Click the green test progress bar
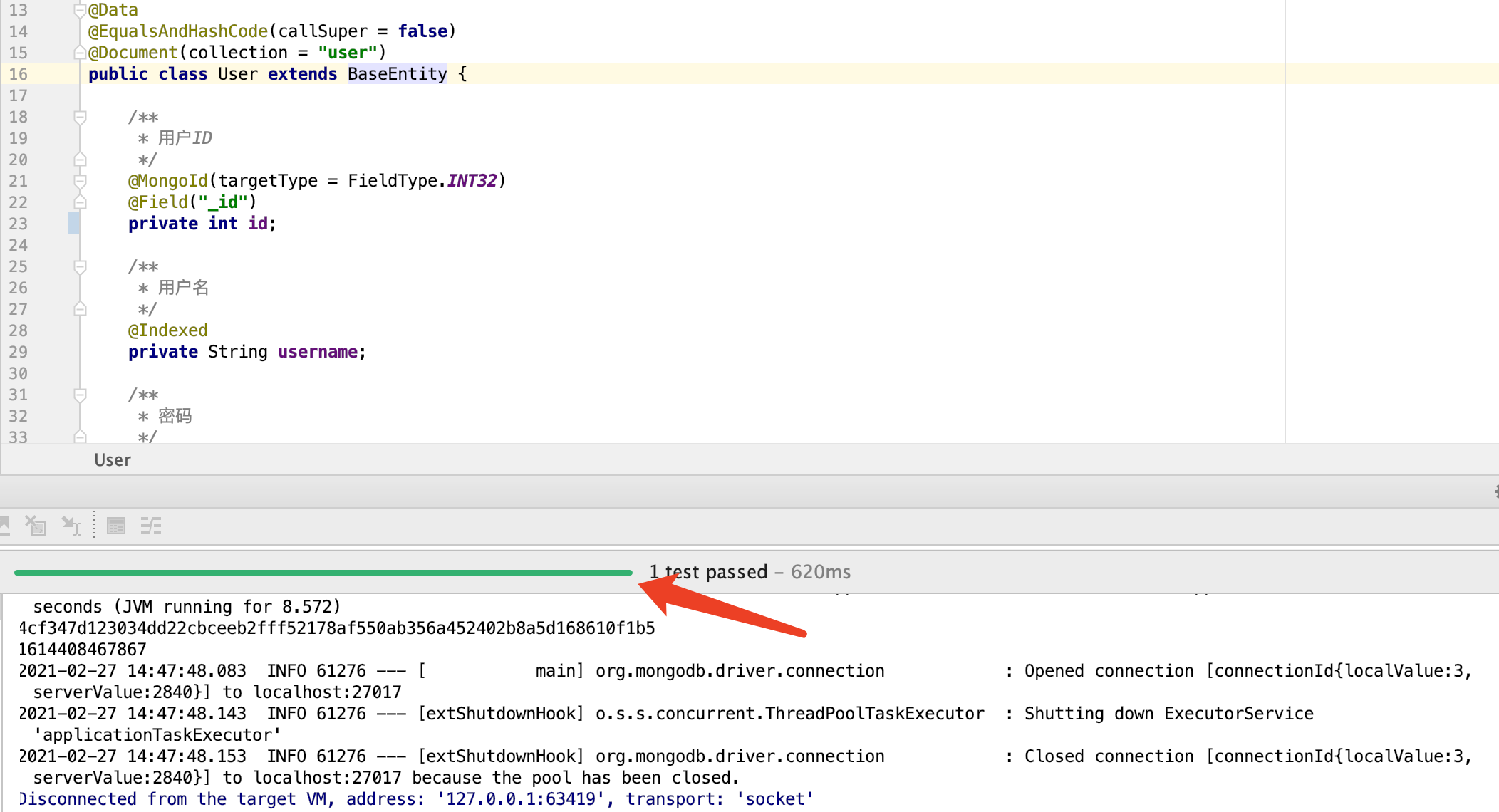 tap(323, 572)
